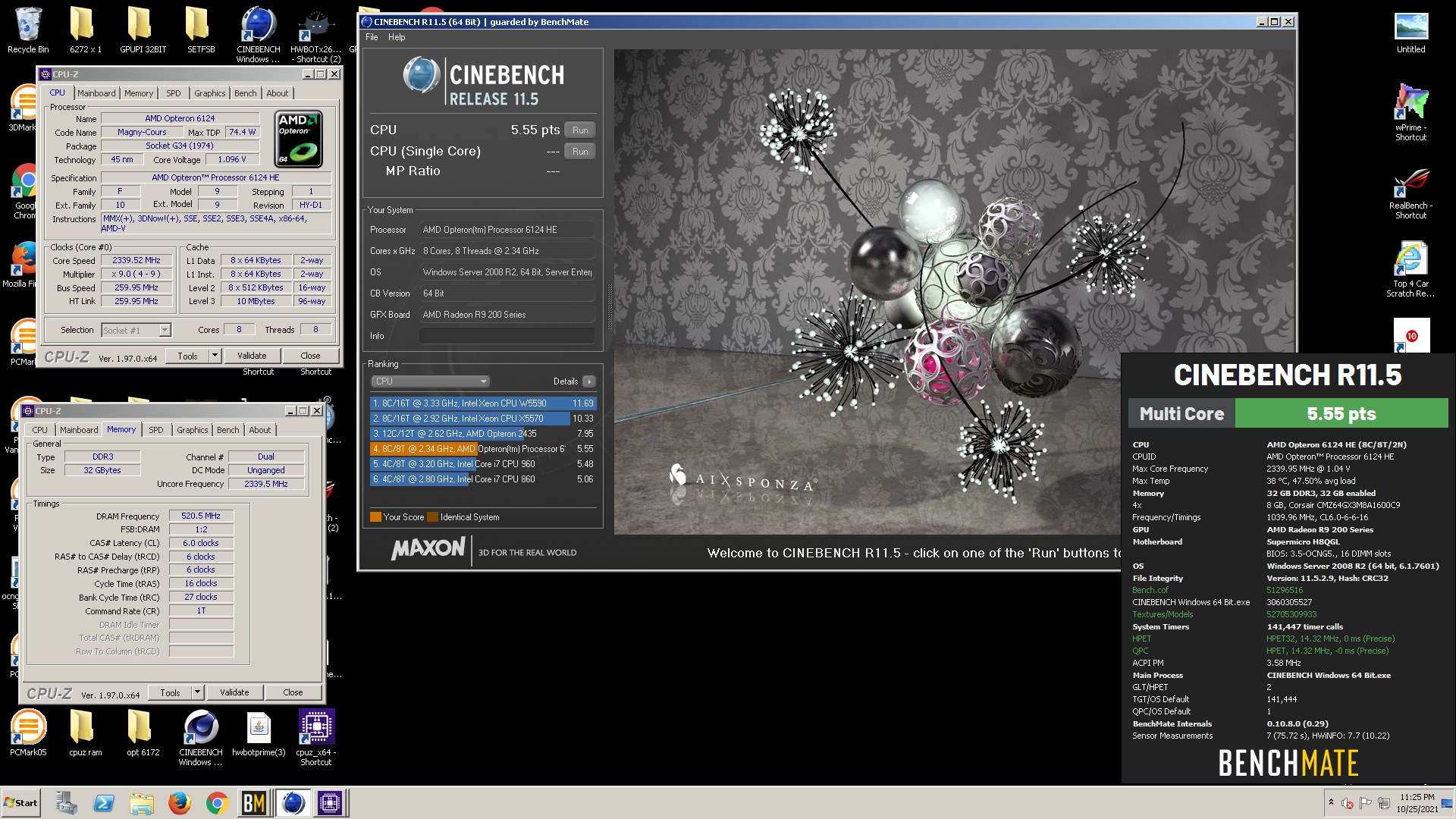Image resolution: width=1456 pixels, height=819 pixels.
Task: Open PCMark05 desktop icon
Action: 28,733
